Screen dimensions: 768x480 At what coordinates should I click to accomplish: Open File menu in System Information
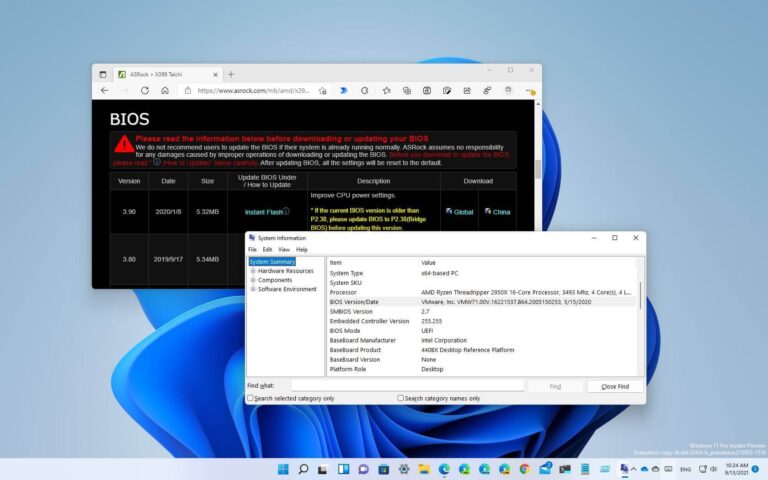[x=252, y=249]
